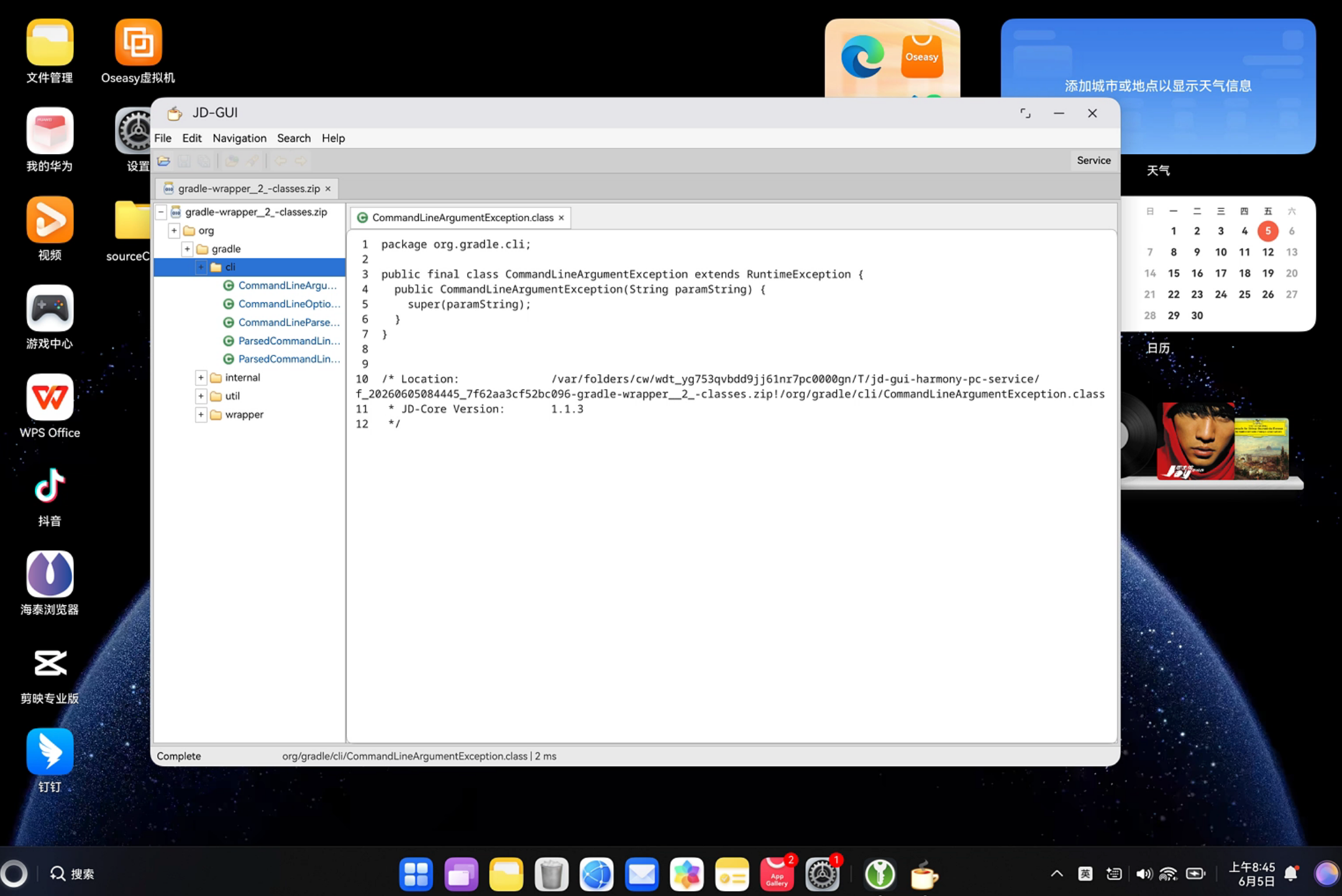Open App Gallery in the taskbar
This screenshot has width=1342, height=896.
(777, 874)
